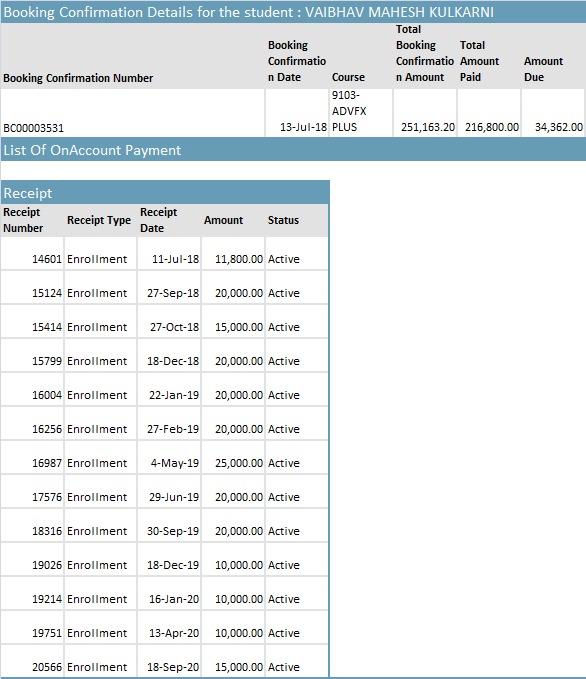Select the 25,000.00 amount for receipt 16987
The width and height of the screenshot is (586, 679).
tap(239, 463)
